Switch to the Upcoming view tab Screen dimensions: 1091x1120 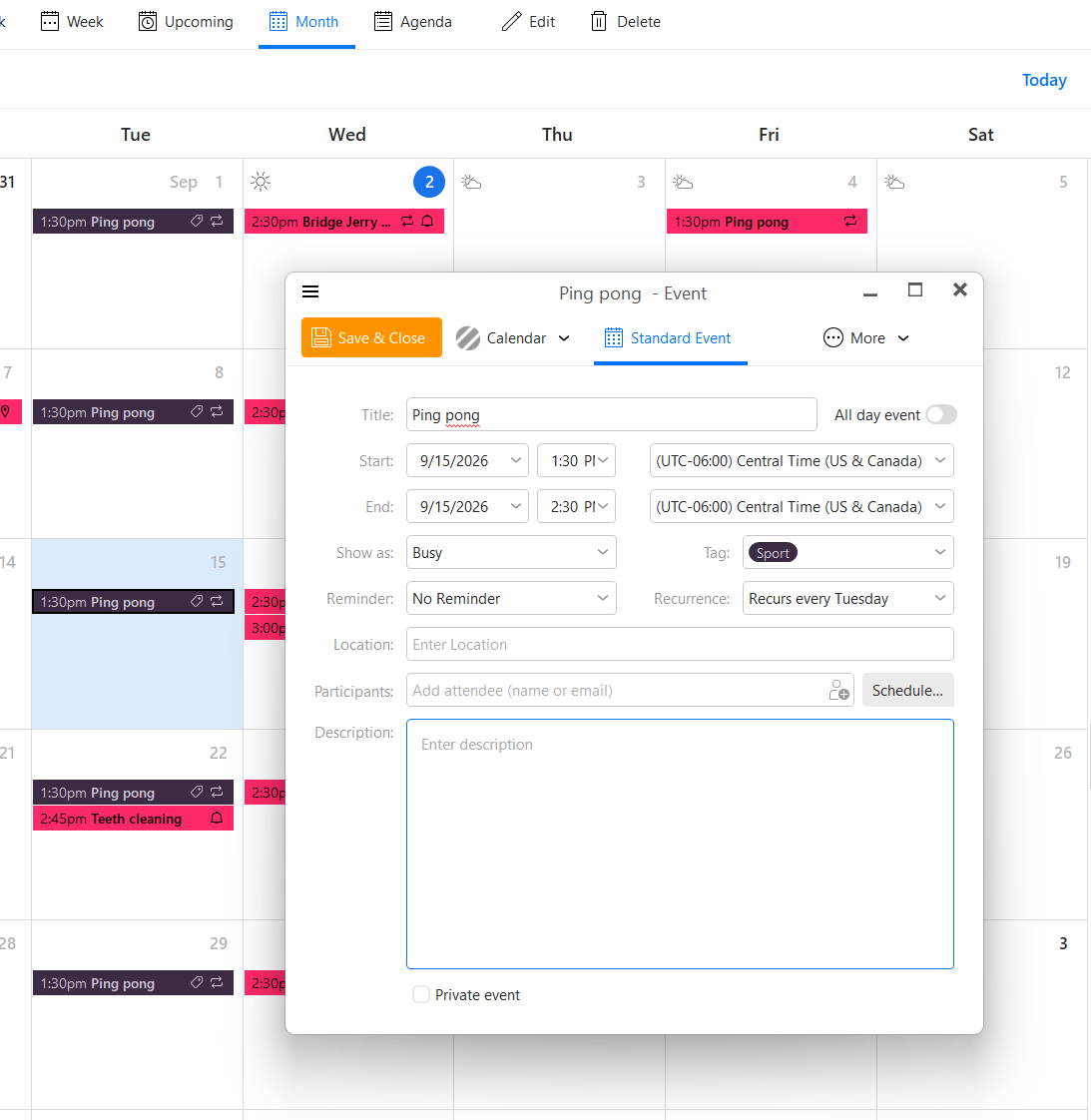[186, 22]
